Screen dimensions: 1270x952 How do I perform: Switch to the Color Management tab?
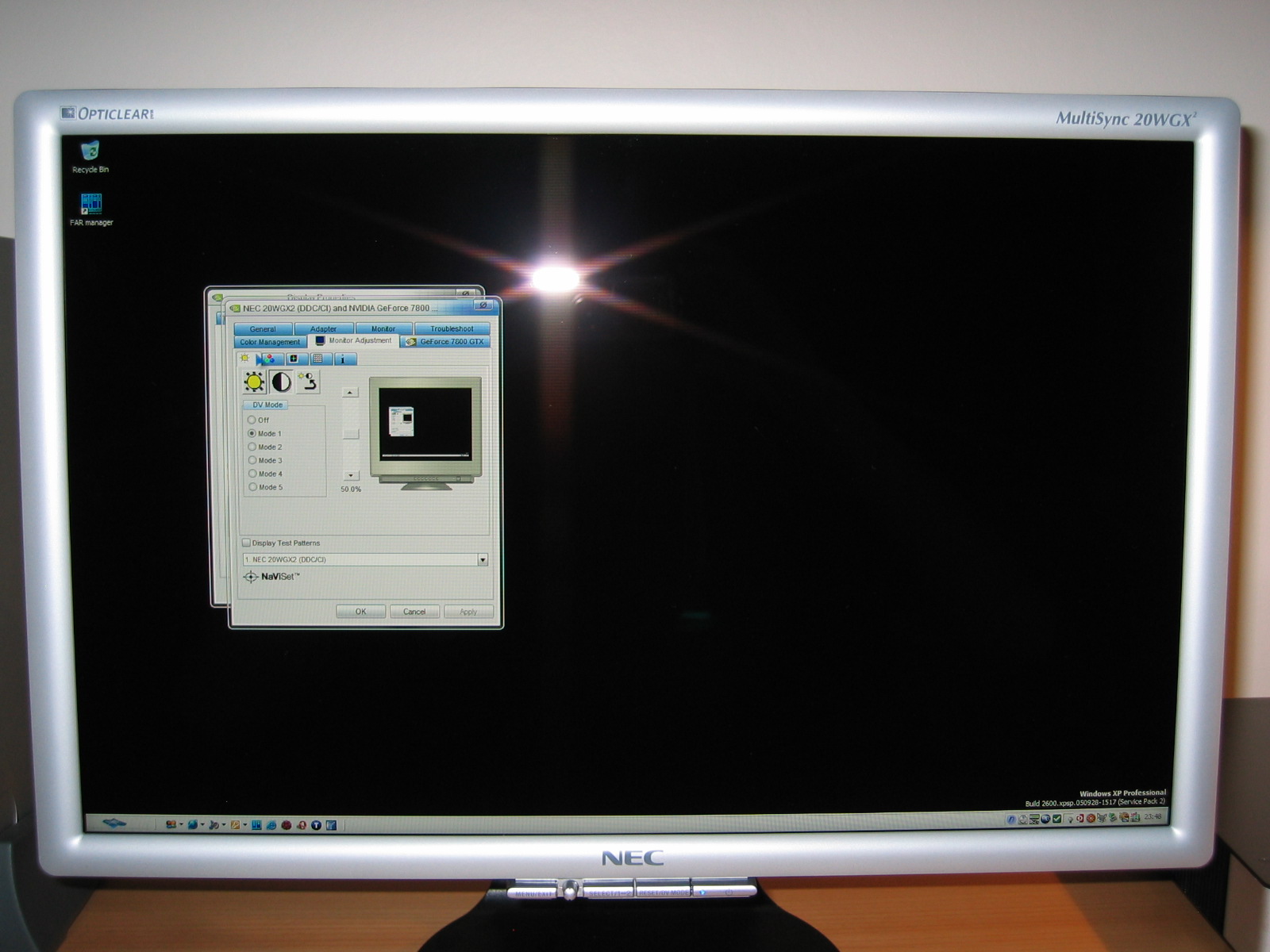(270, 342)
